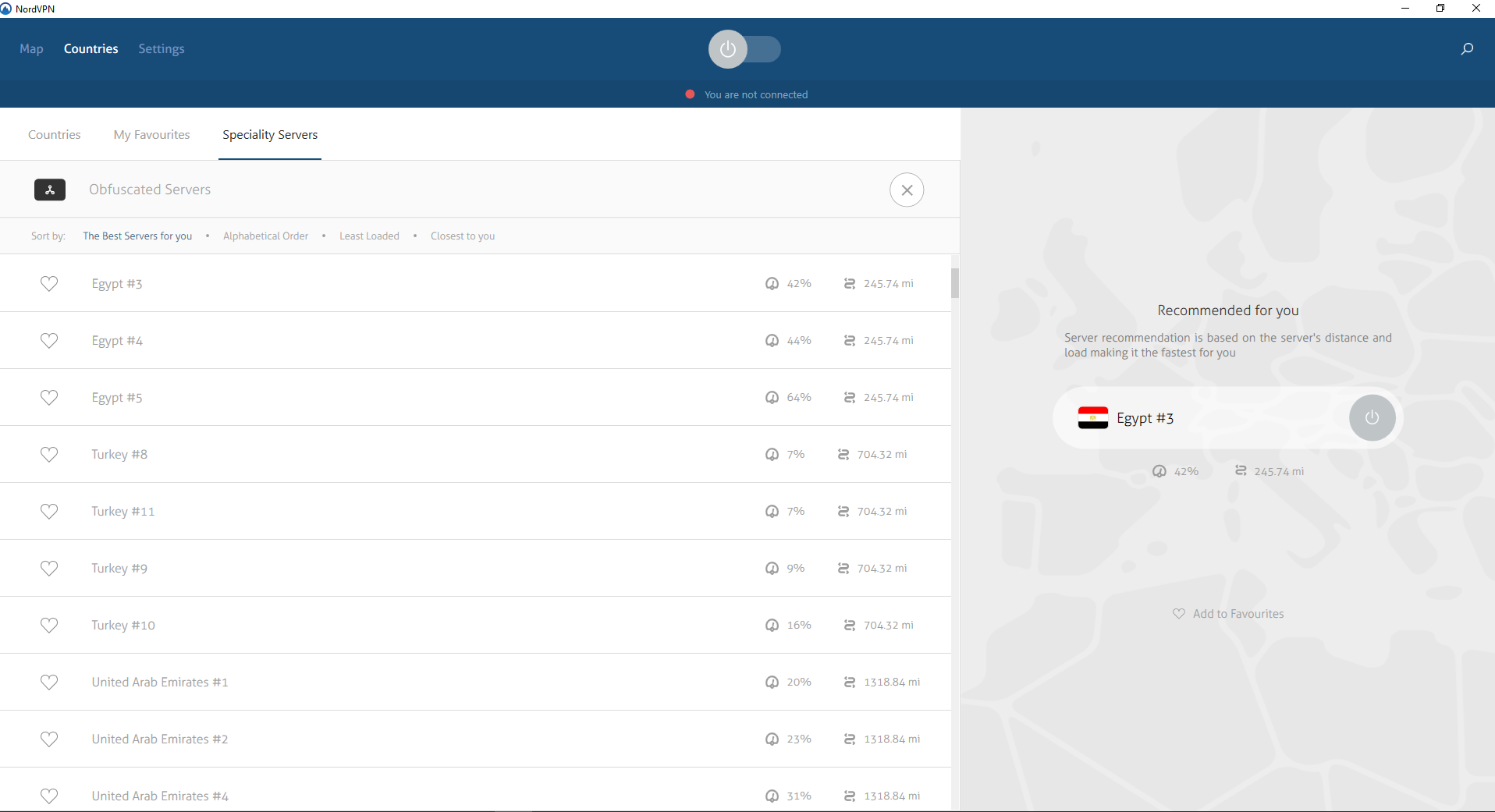Open the Countries main section
The image size is (1495, 812).
(91, 48)
